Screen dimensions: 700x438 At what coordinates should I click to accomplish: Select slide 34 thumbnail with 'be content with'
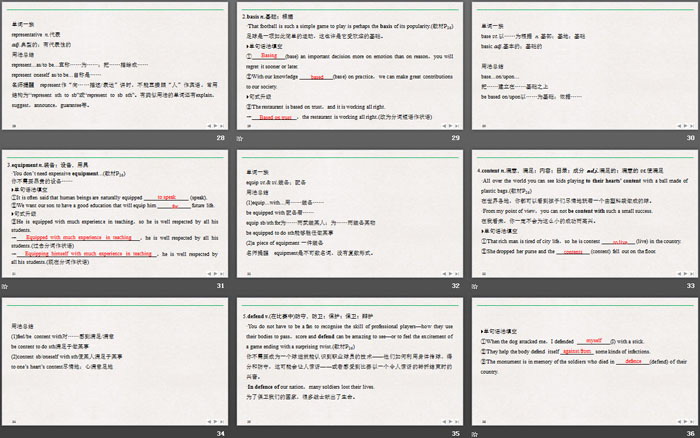coord(115,362)
